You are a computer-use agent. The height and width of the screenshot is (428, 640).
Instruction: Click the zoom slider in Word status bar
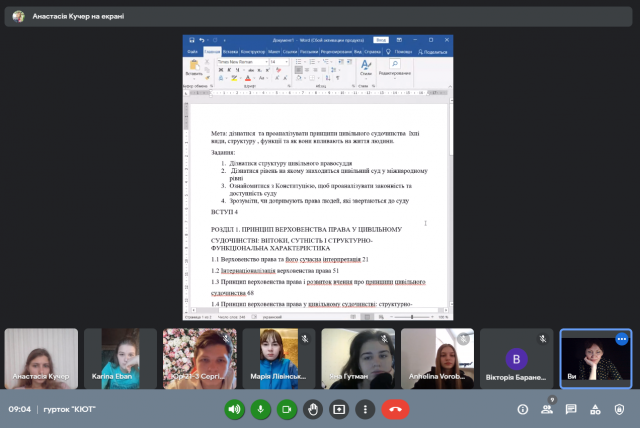(x=411, y=317)
